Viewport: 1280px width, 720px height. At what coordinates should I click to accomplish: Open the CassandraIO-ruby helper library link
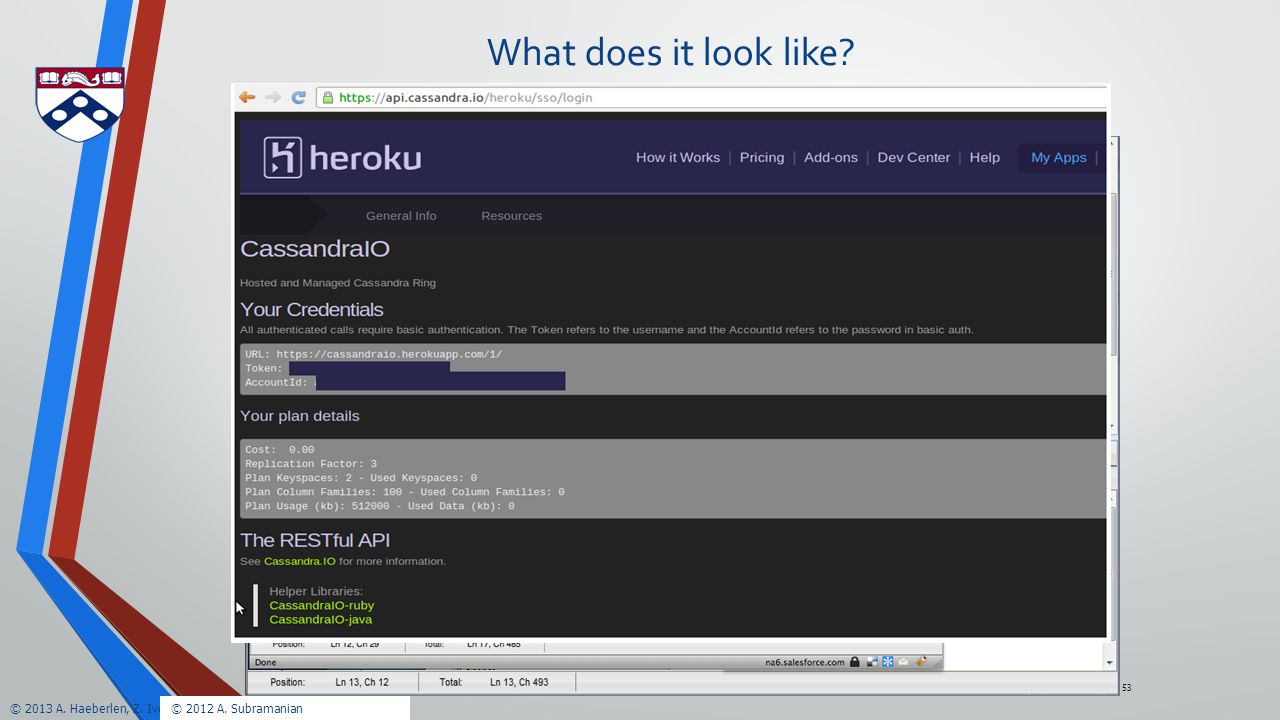tap(322, 605)
